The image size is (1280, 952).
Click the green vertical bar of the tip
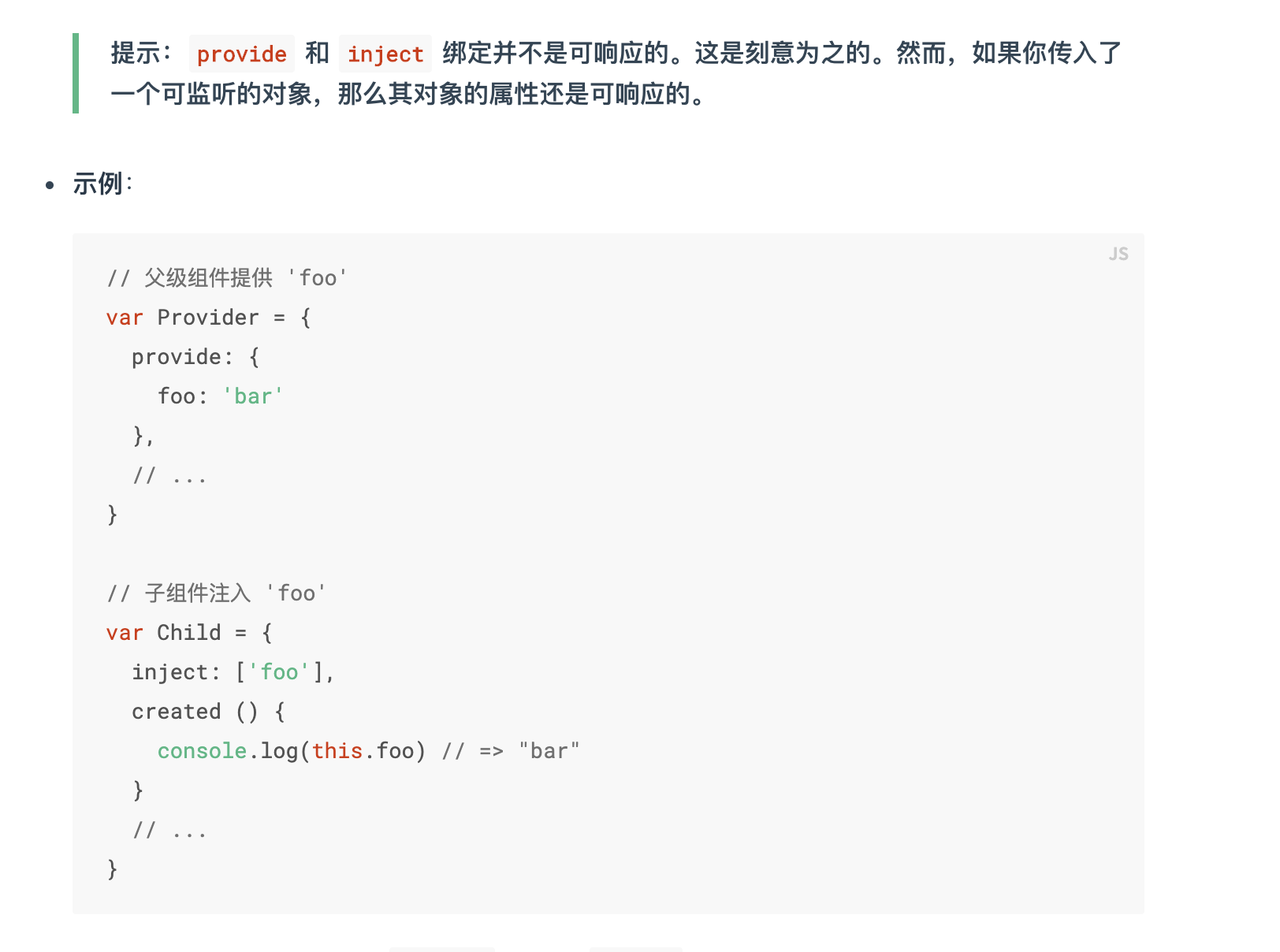coord(76,73)
